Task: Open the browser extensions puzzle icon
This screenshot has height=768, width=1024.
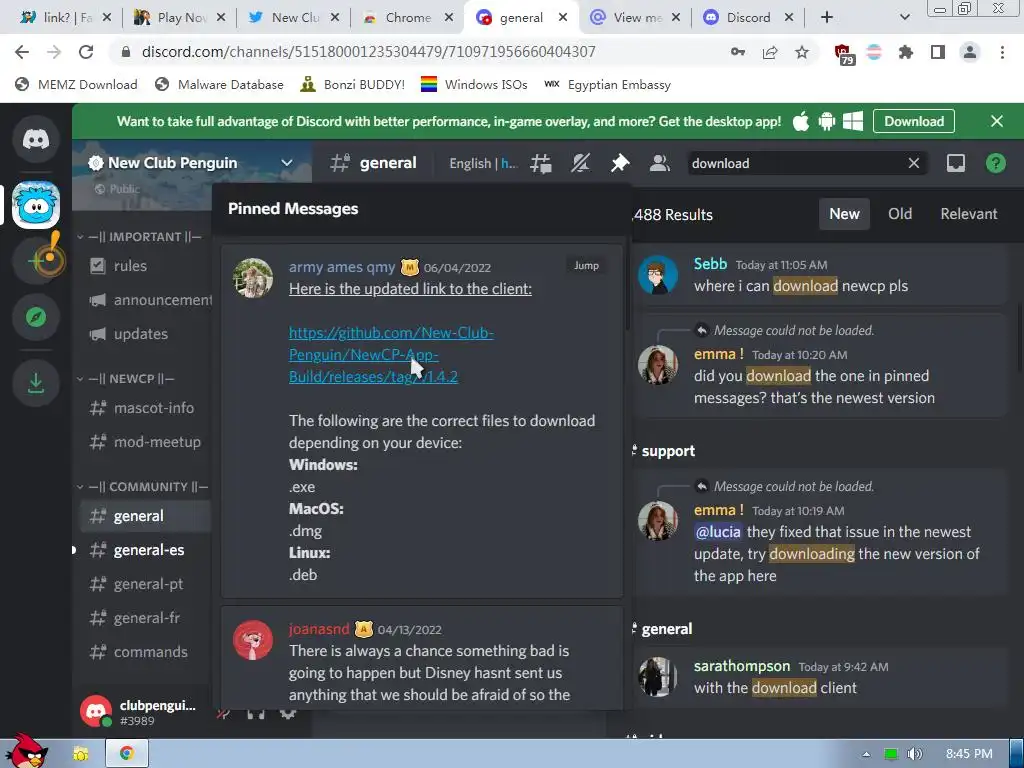Action: 906,52
